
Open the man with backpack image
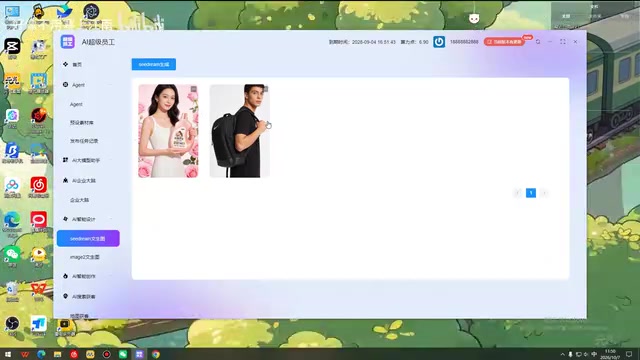click(x=240, y=131)
